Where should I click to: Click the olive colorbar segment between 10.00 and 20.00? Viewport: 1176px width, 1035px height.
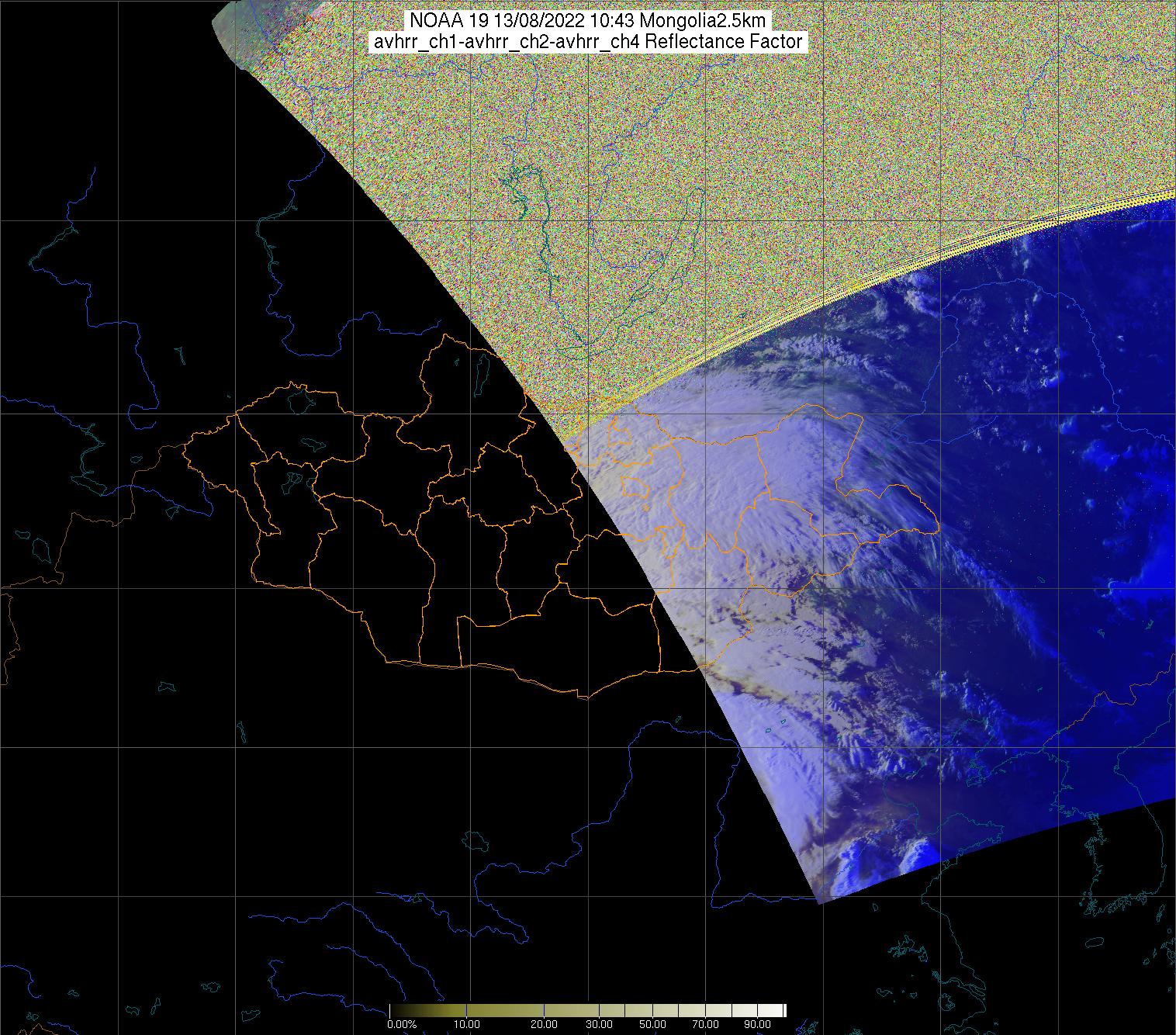504,1010
